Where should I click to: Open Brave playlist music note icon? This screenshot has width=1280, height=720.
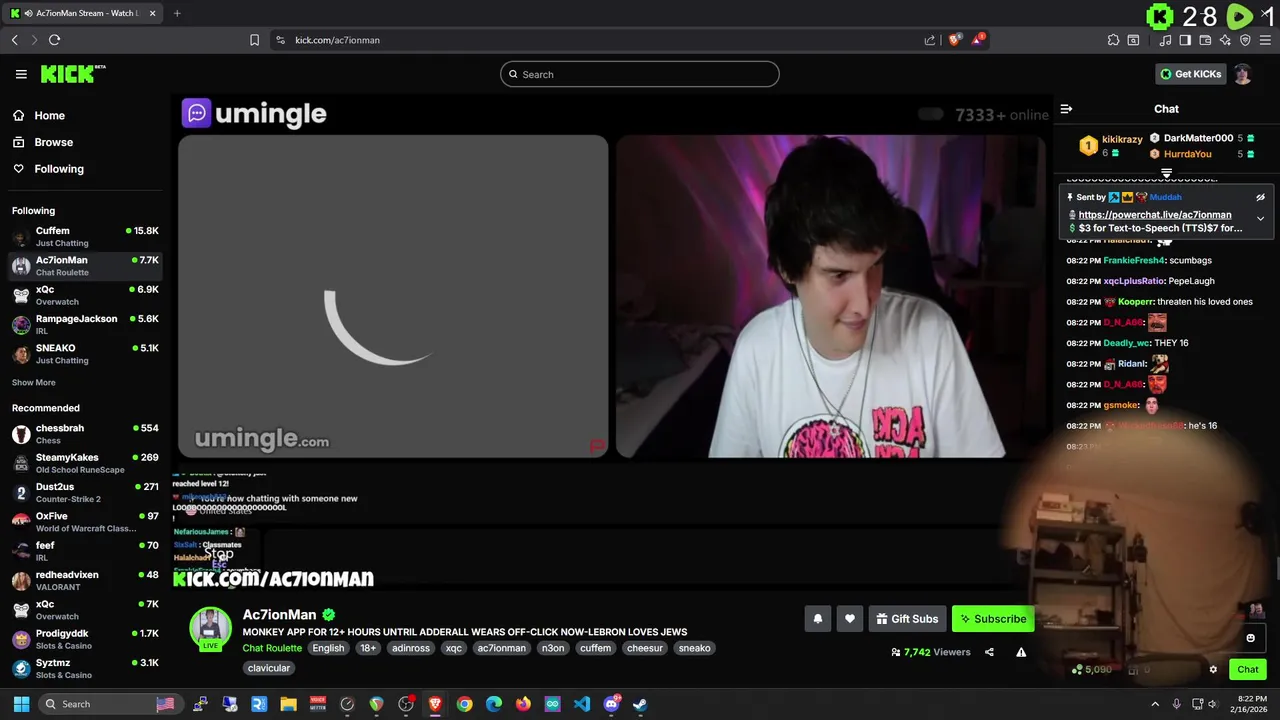pos(1166,40)
